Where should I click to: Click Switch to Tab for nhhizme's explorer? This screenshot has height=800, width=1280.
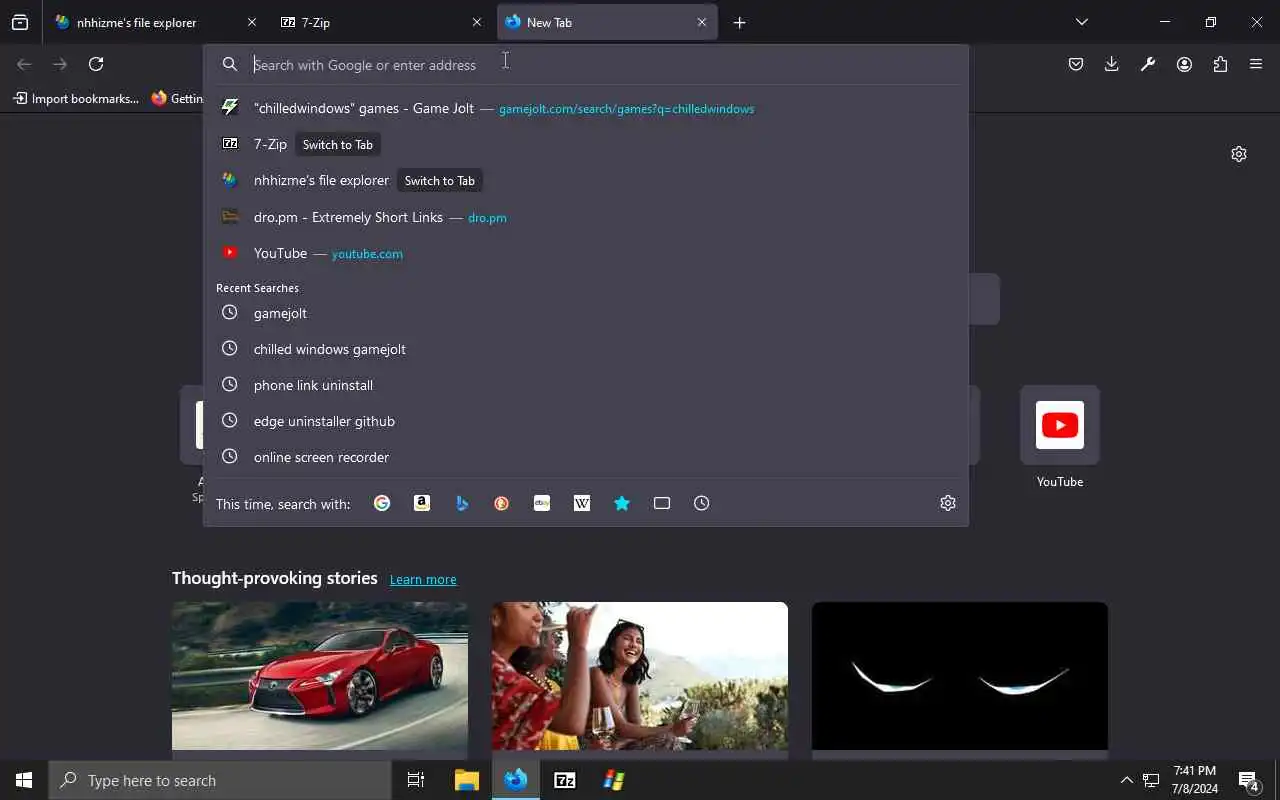click(x=440, y=180)
